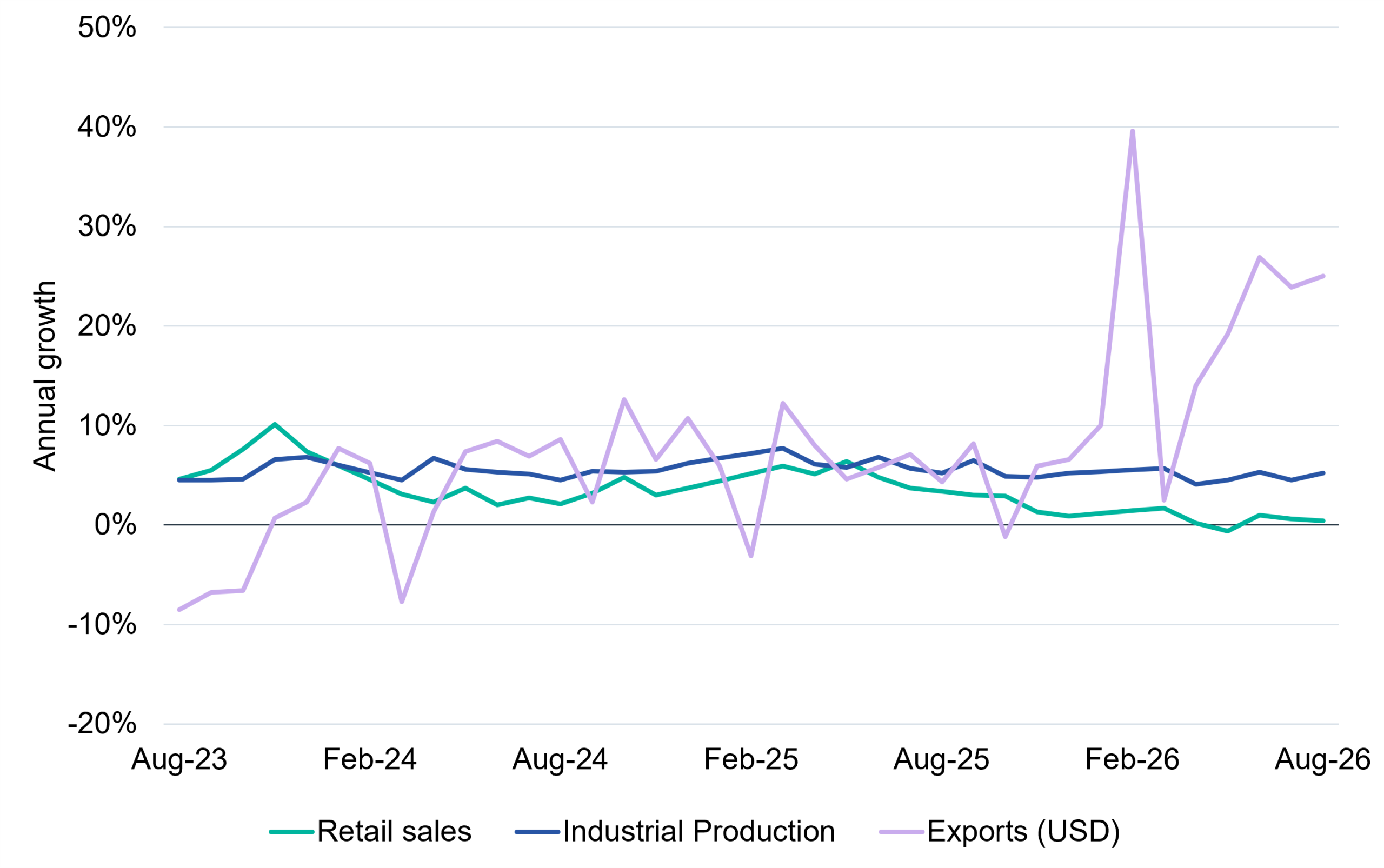Viewport: 1384px width, 868px height.
Task: Click the Exports (USD) legend label
Action: point(1023,832)
